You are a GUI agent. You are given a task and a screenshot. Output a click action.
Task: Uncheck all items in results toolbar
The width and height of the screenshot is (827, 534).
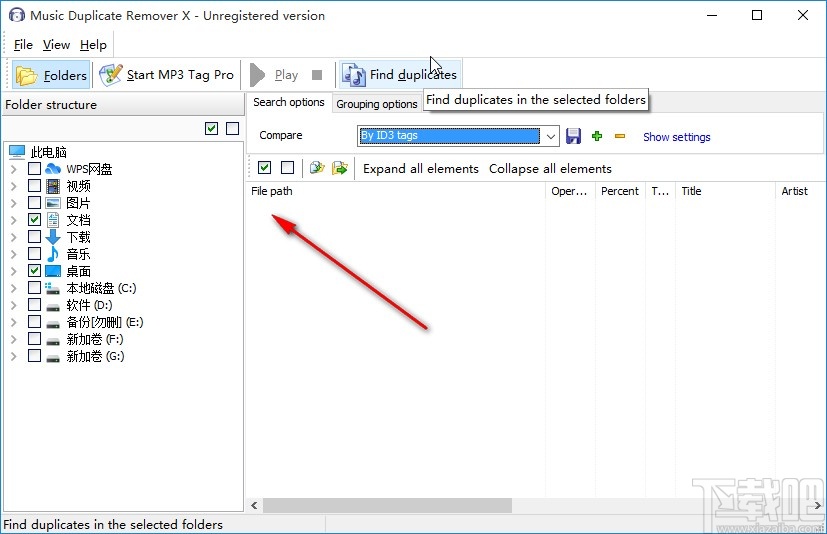point(287,168)
